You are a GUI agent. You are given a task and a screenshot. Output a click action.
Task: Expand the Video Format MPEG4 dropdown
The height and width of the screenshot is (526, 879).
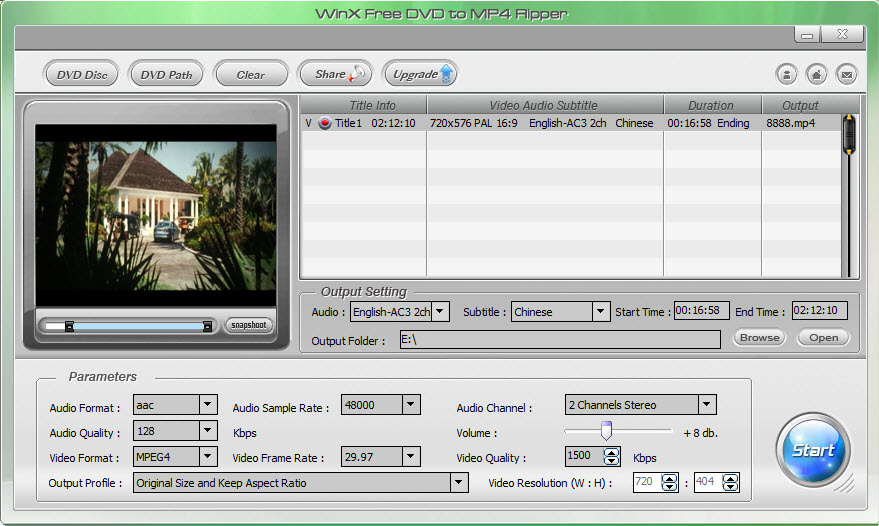(208, 456)
